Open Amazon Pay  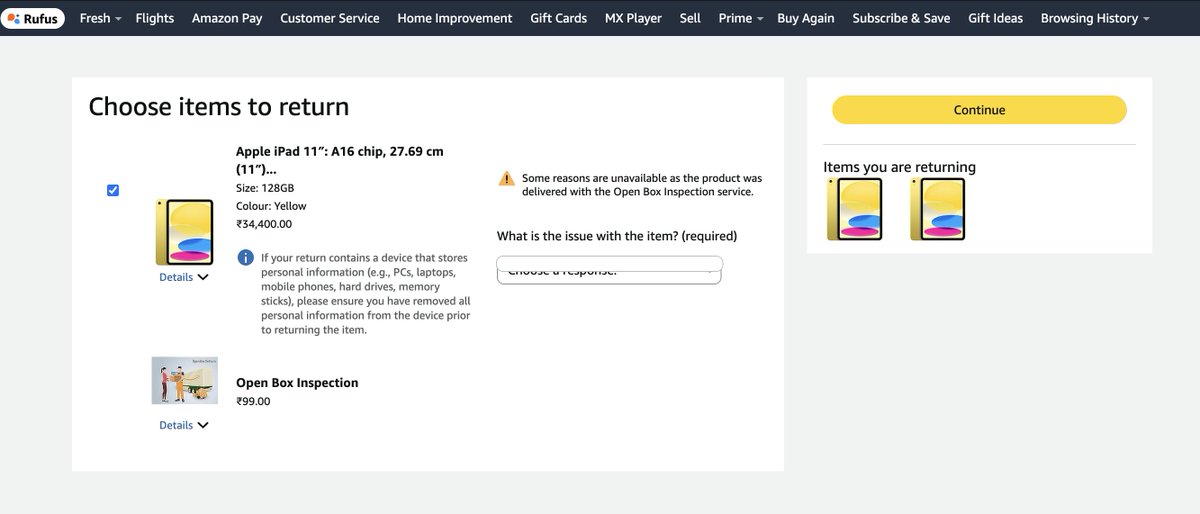point(227,18)
